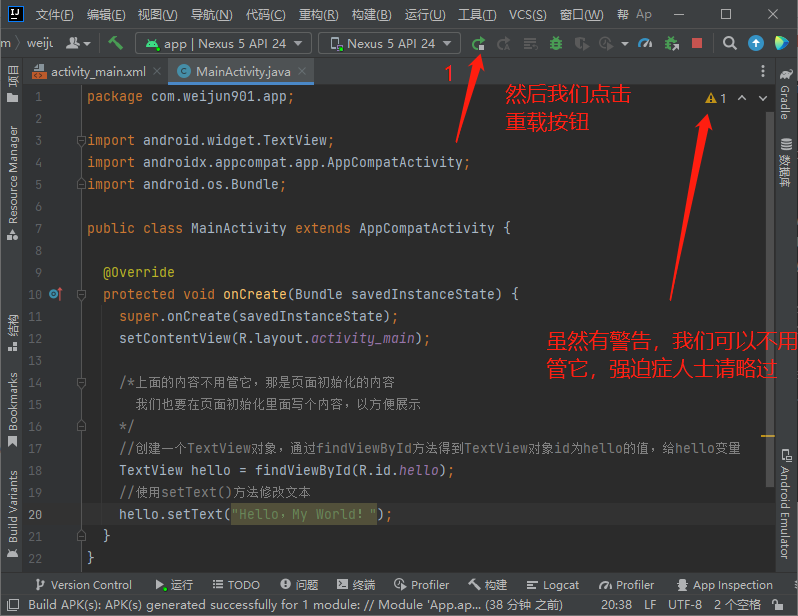
Task: Click the user account icon in toolbar
Action: tap(73, 44)
